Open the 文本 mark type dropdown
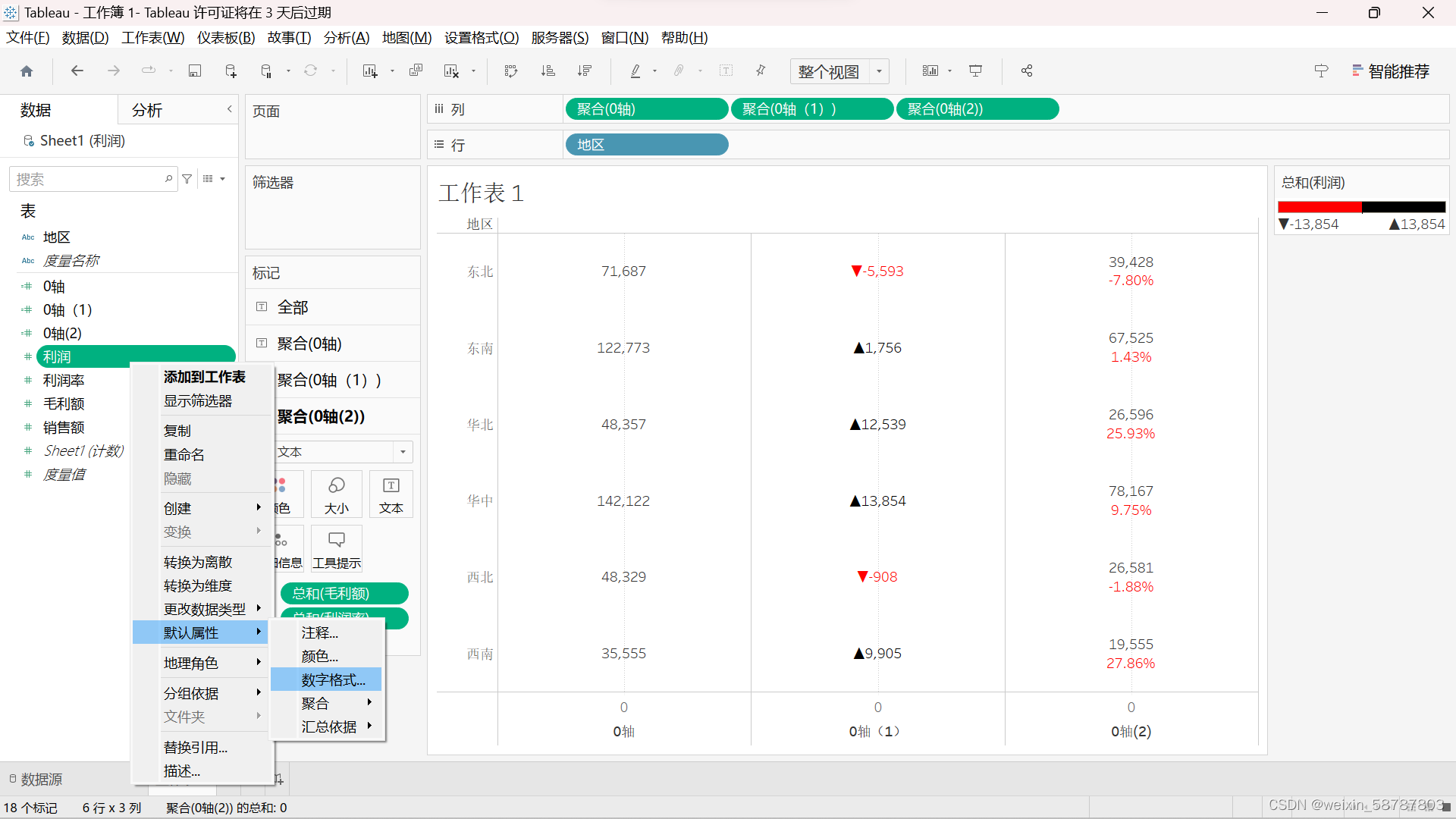The width and height of the screenshot is (1456, 819). tap(403, 452)
